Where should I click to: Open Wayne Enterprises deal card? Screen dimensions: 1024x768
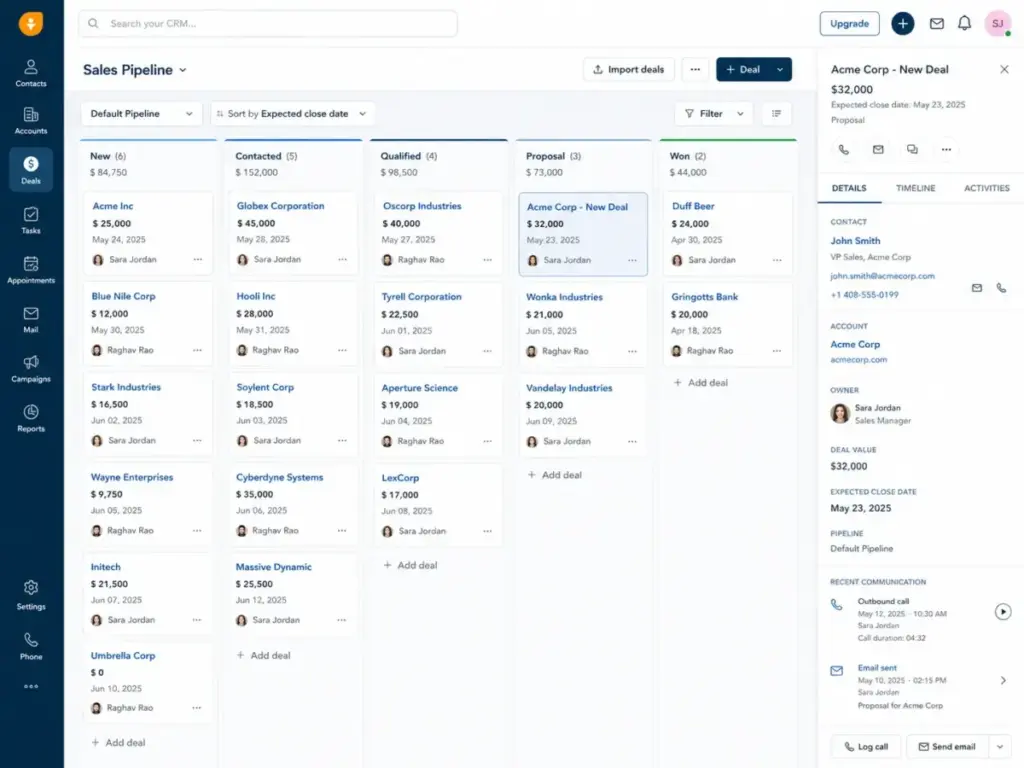[148, 504]
